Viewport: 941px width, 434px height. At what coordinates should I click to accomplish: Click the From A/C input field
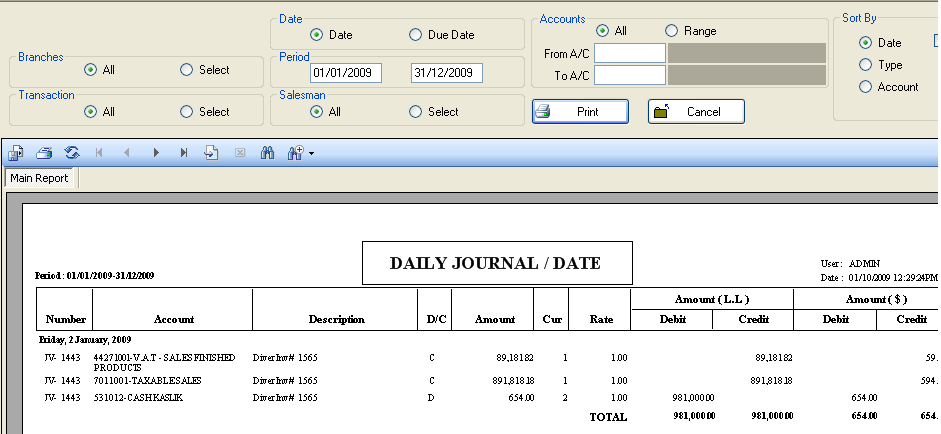[630, 53]
